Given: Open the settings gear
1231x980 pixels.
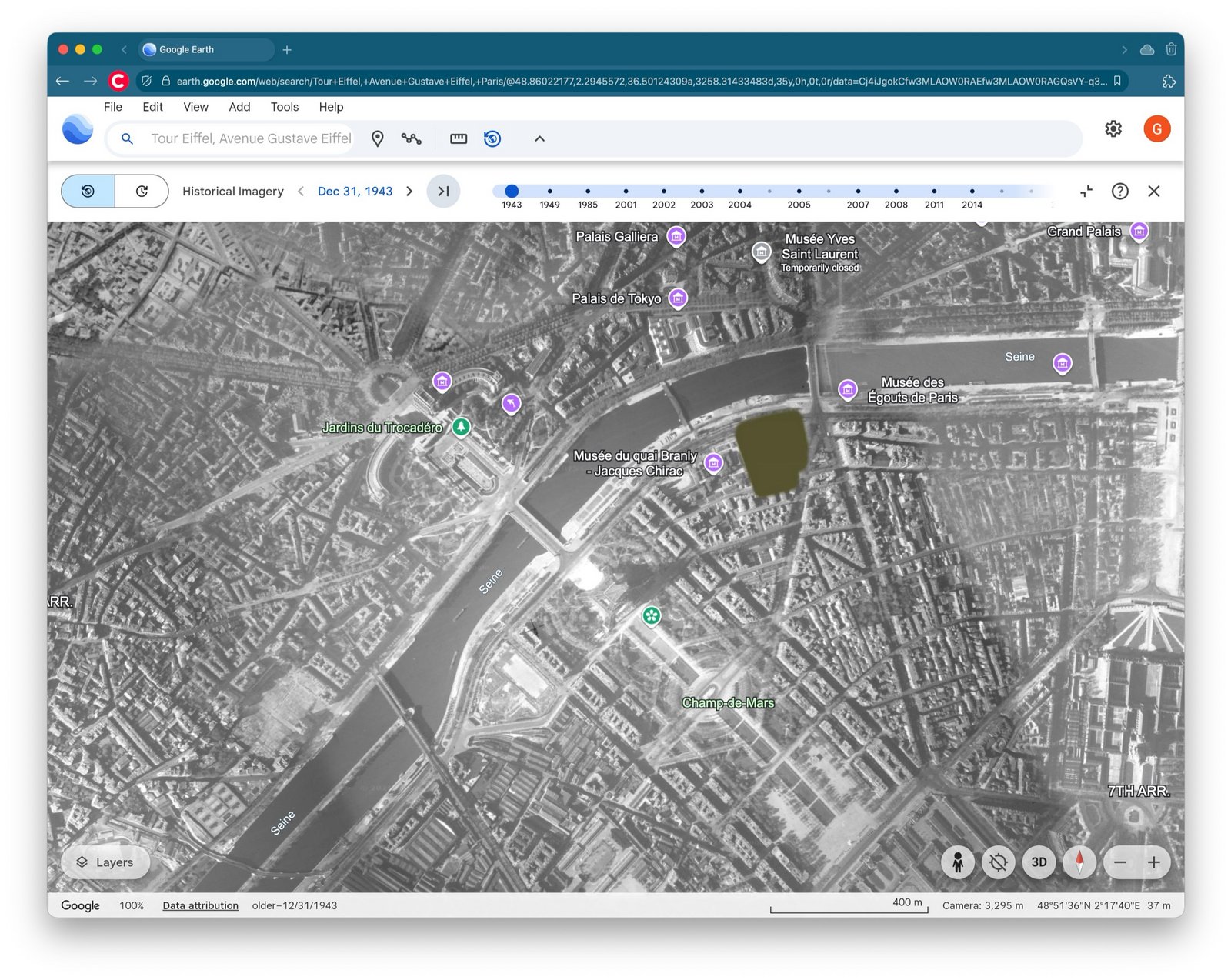Looking at the screenshot, I should pyautogui.click(x=1113, y=129).
